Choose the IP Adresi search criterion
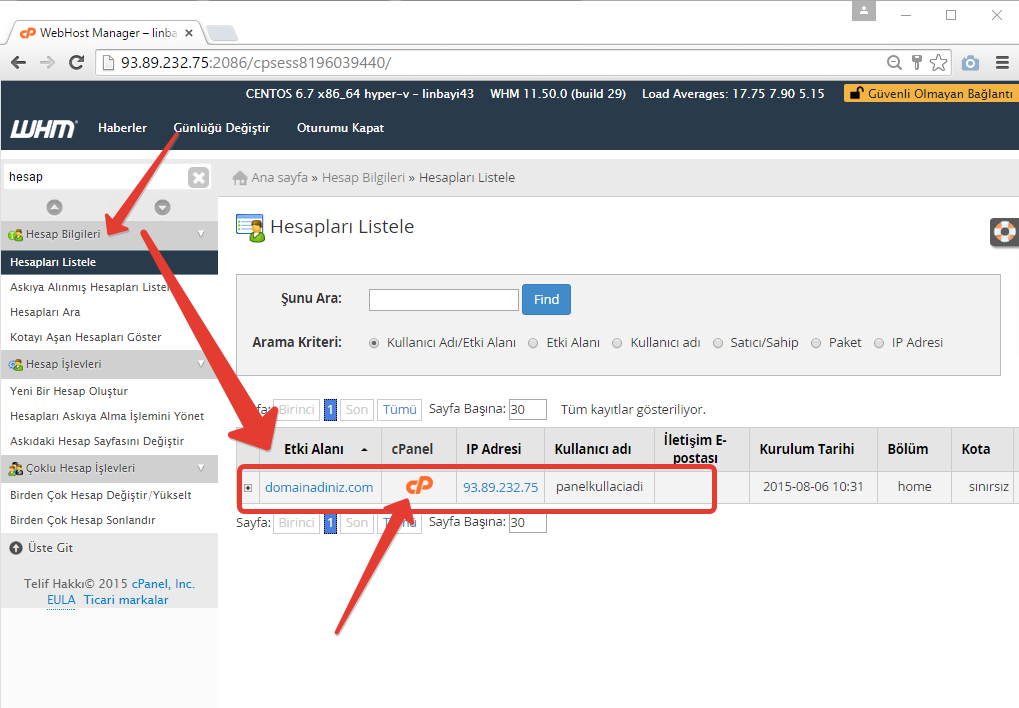The image size is (1019, 708). (879, 343)
